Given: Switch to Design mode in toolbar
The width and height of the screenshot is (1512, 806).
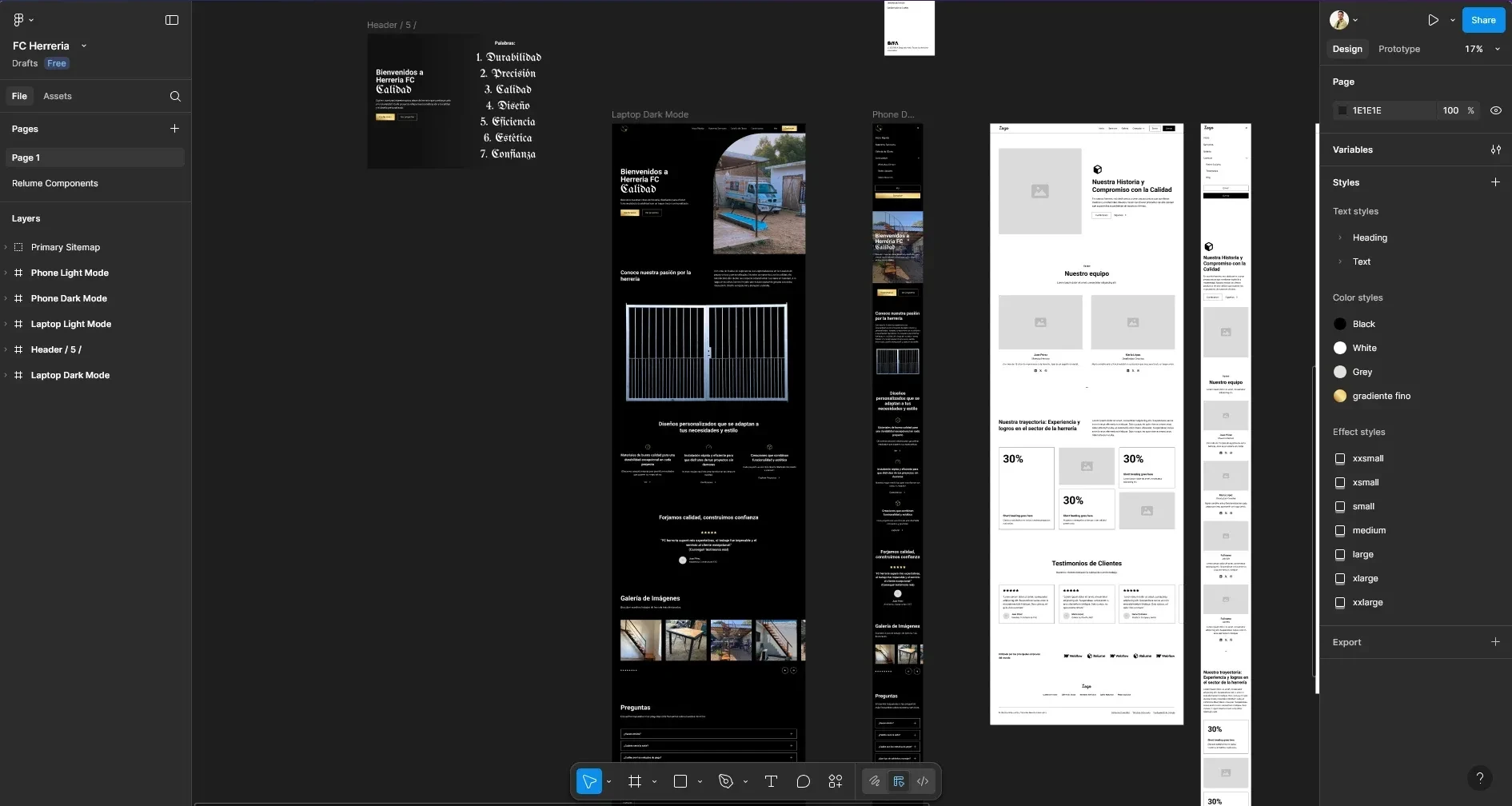Looking at the screenshot, I should tap(899, 781).
